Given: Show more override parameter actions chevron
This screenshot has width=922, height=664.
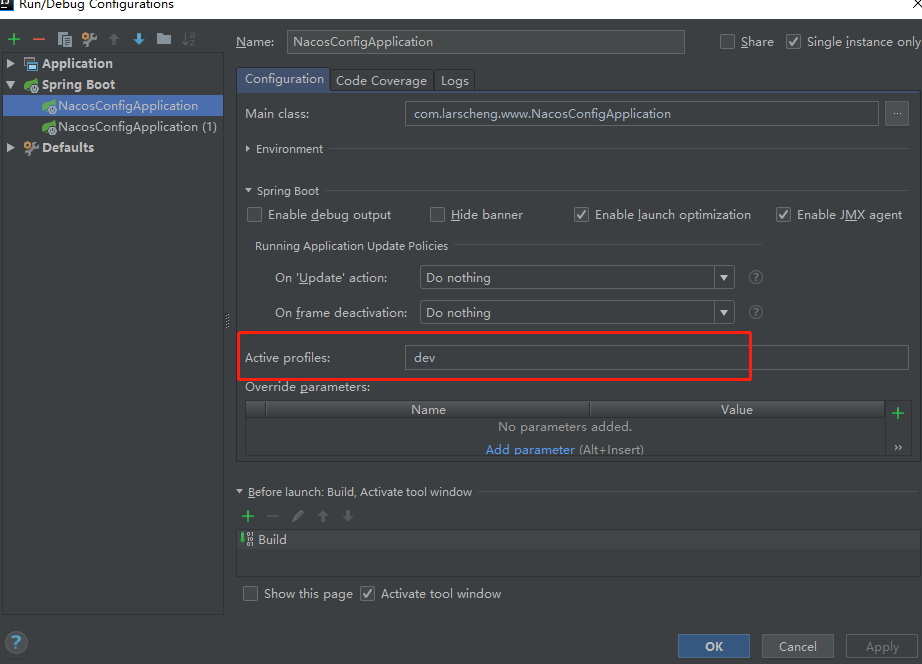Looking at the screenshot, I should click(898, 448).
